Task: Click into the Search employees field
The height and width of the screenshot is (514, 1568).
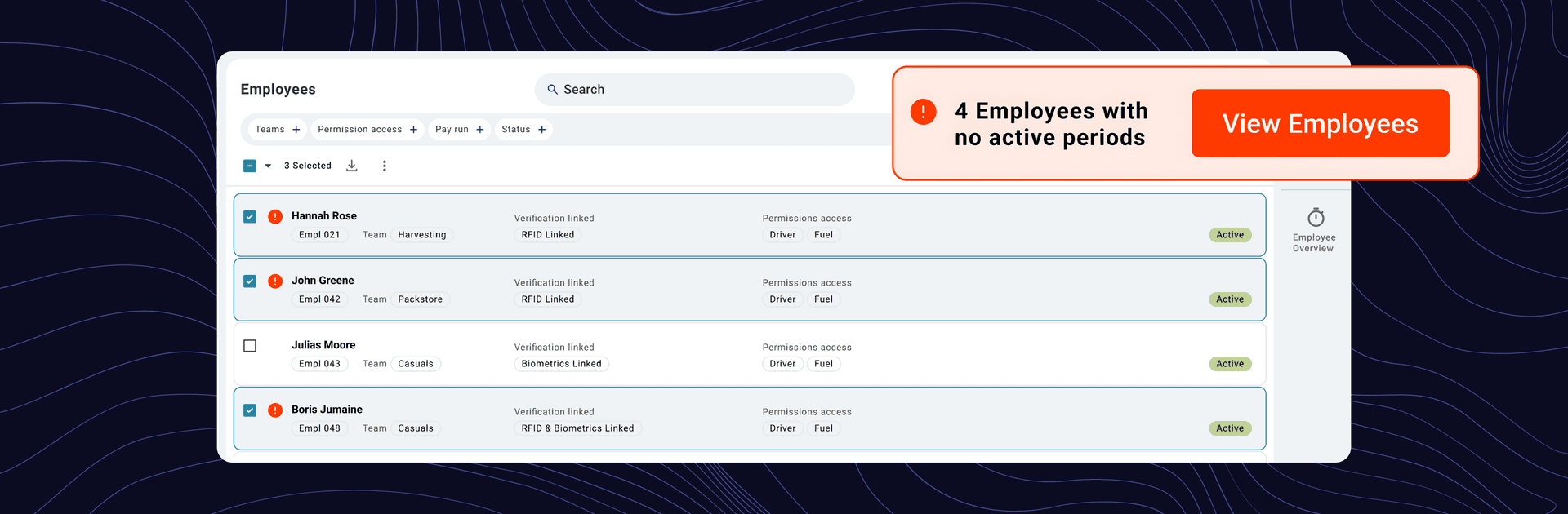Action: tap(702, 90)
